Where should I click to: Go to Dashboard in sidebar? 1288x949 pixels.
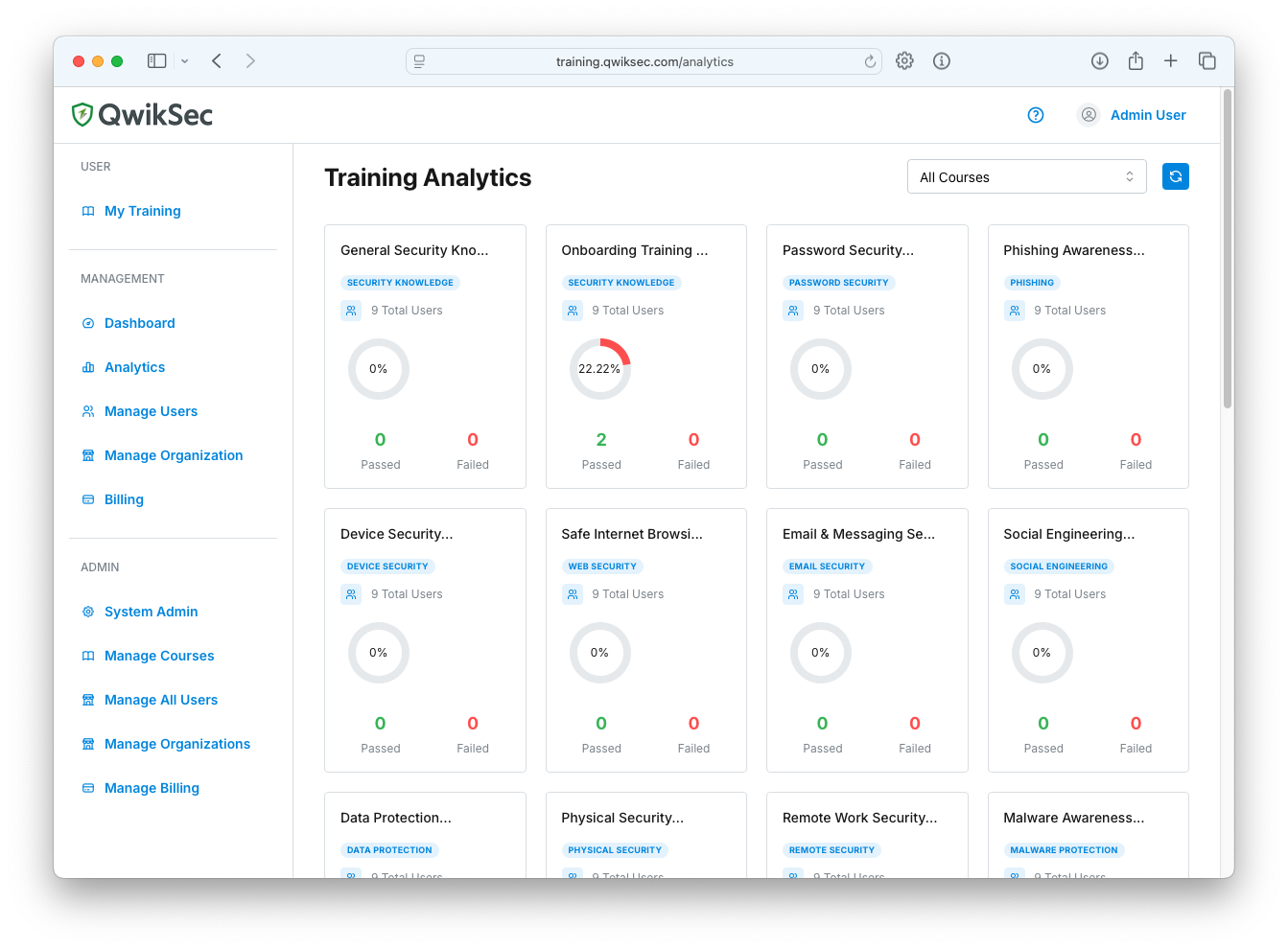[140, 323]
